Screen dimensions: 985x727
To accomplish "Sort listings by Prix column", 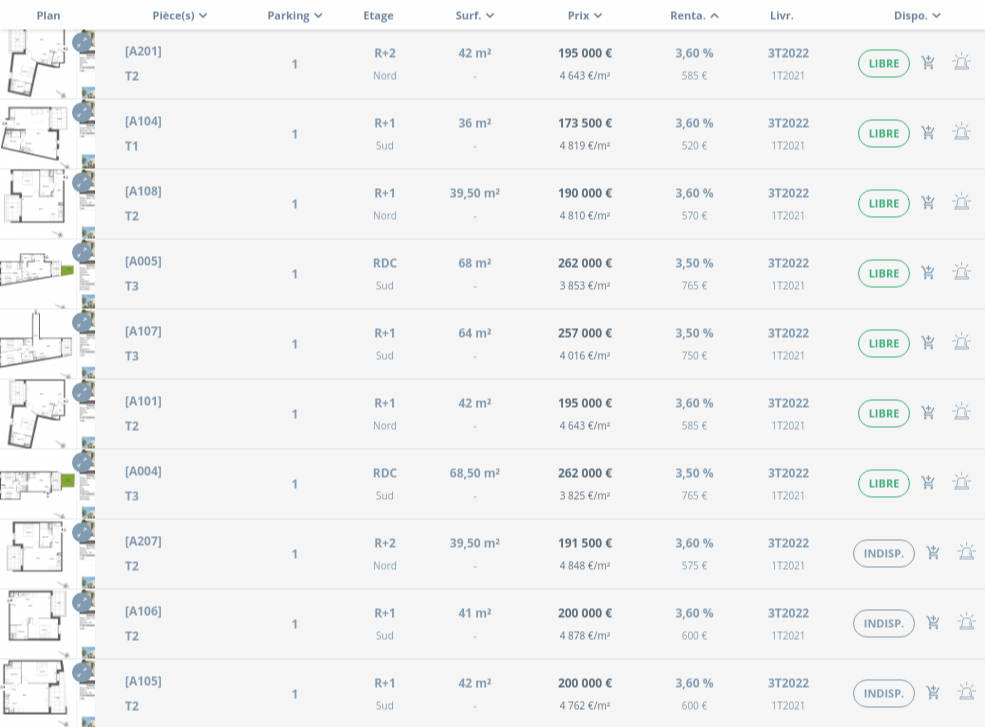I will click(x=585, y=15).
